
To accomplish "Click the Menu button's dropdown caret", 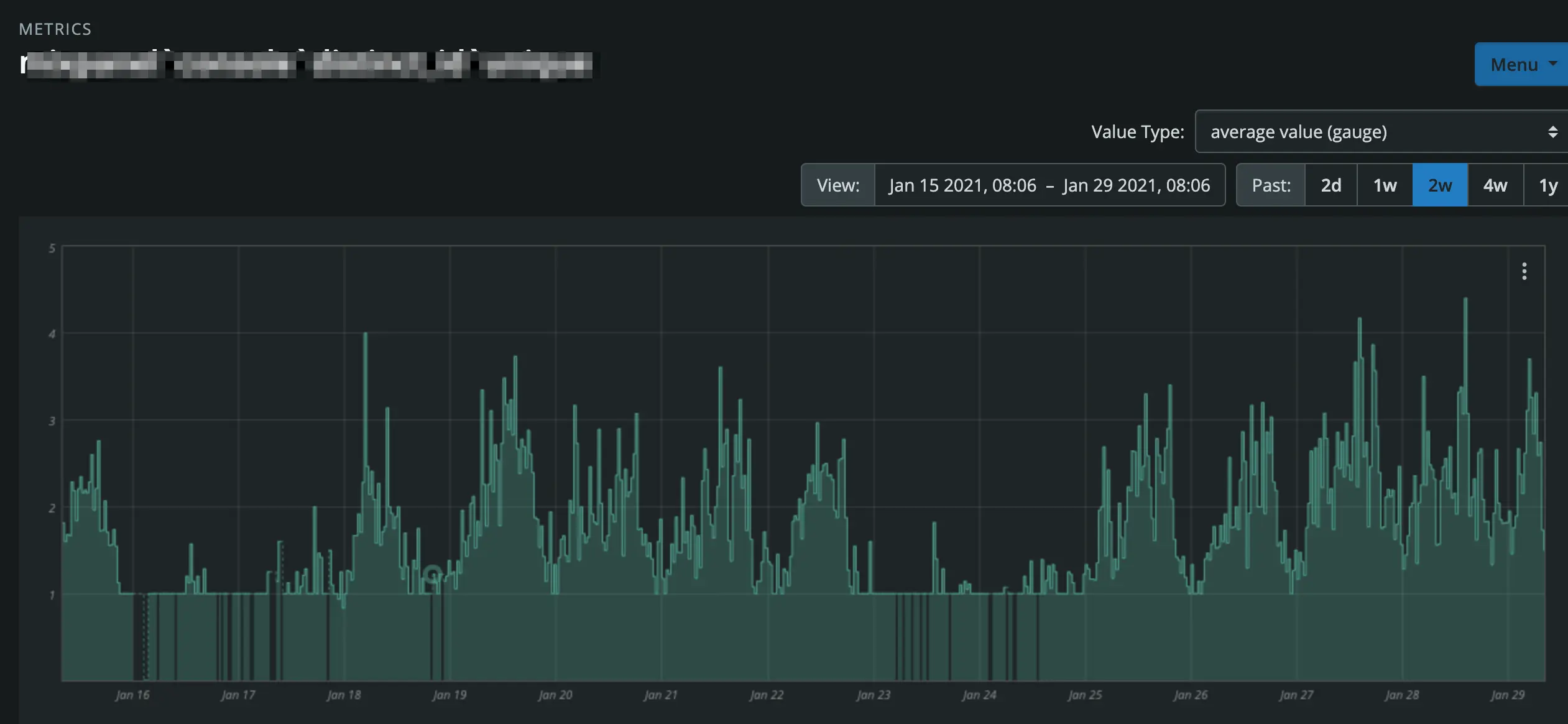I will point(1552,63).
